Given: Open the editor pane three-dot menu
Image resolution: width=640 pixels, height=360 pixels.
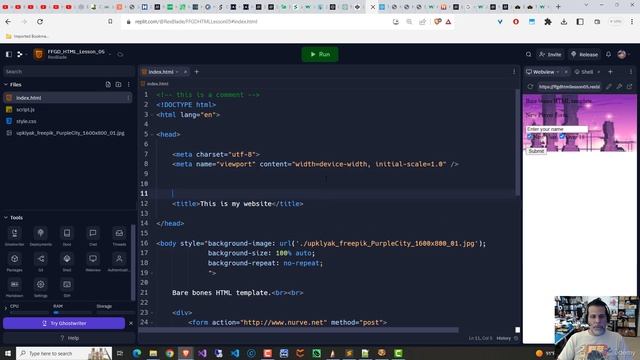Looking at the screenshot, I should tap(514, 72).
